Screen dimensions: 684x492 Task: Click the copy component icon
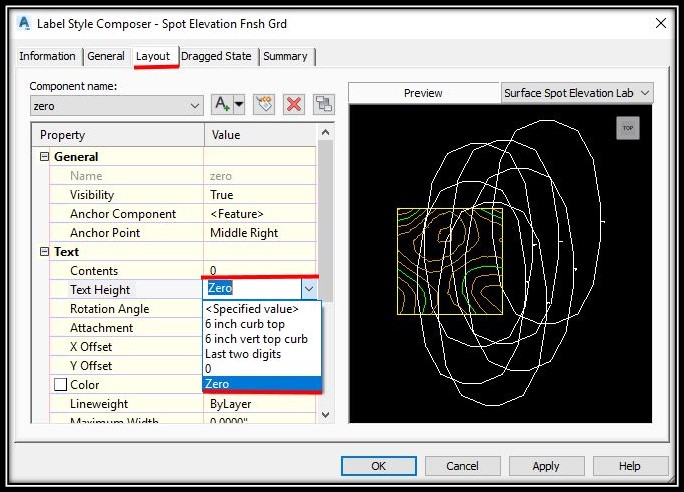pos(264,104)
